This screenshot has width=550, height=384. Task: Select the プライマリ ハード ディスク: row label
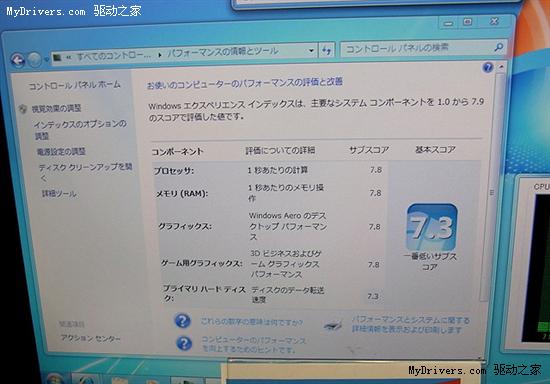(x=204, y=294)
